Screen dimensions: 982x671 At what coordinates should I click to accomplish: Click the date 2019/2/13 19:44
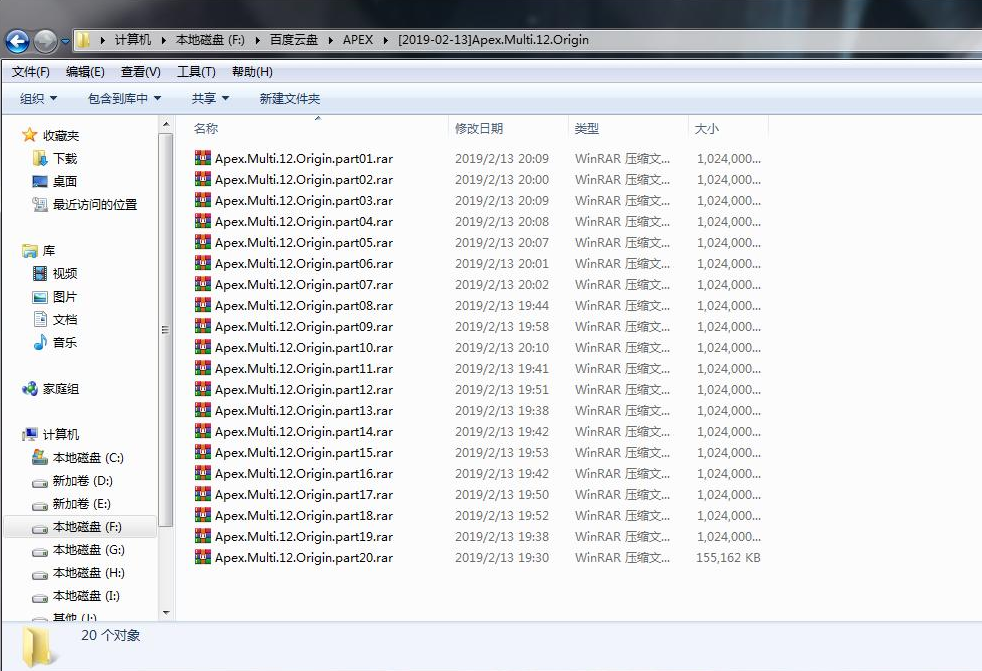pos(502,306)
